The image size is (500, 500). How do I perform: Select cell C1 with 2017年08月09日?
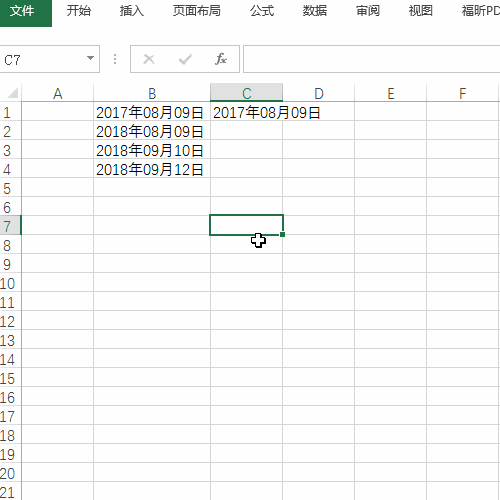(247, 112)
